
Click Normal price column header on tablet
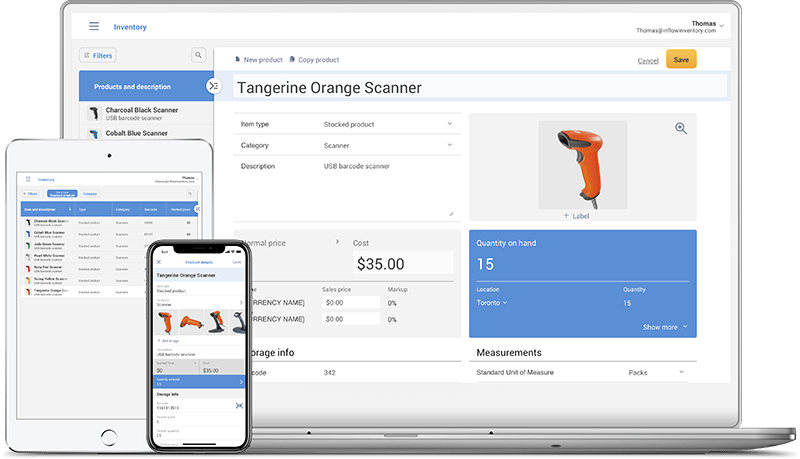(x=181, y=210)
